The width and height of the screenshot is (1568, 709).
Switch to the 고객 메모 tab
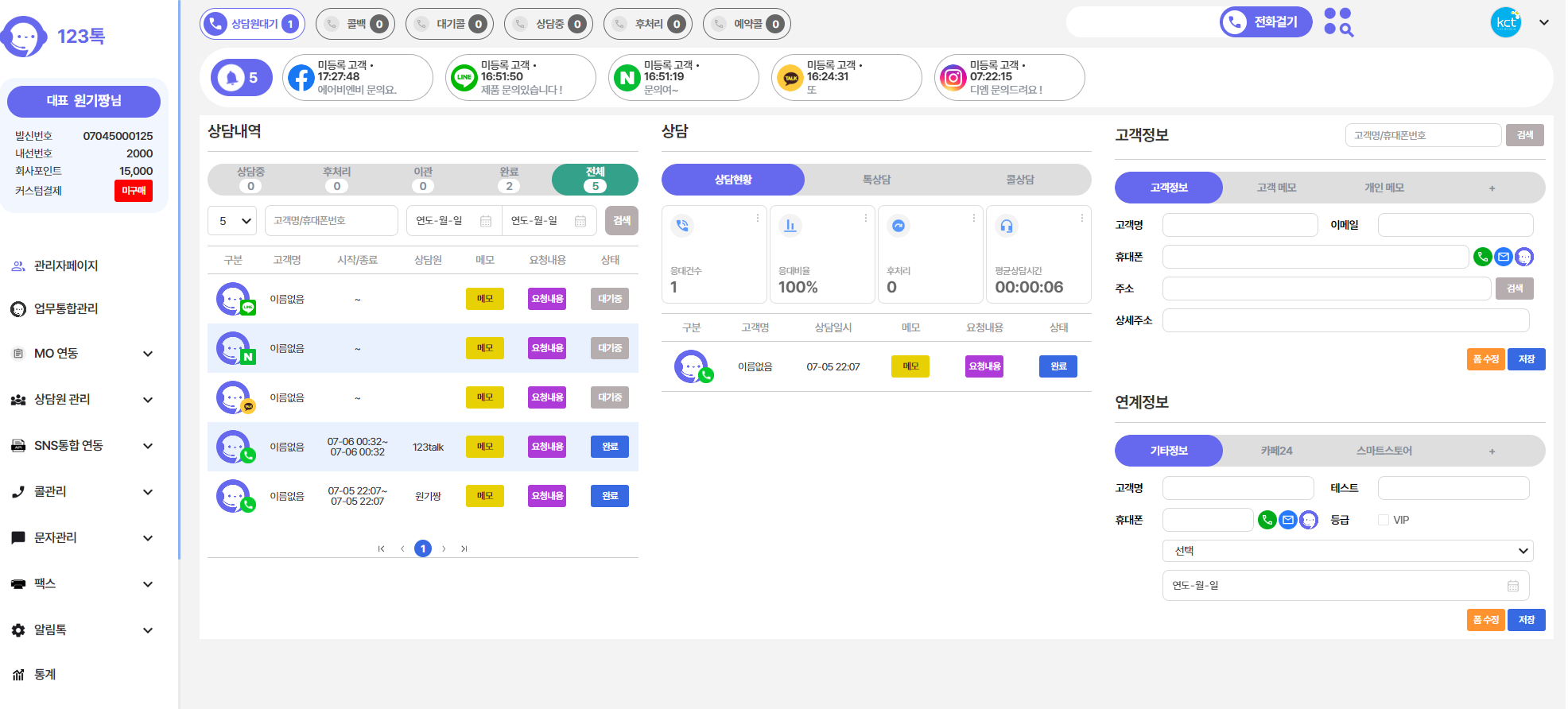click(x=1276, y=188)
